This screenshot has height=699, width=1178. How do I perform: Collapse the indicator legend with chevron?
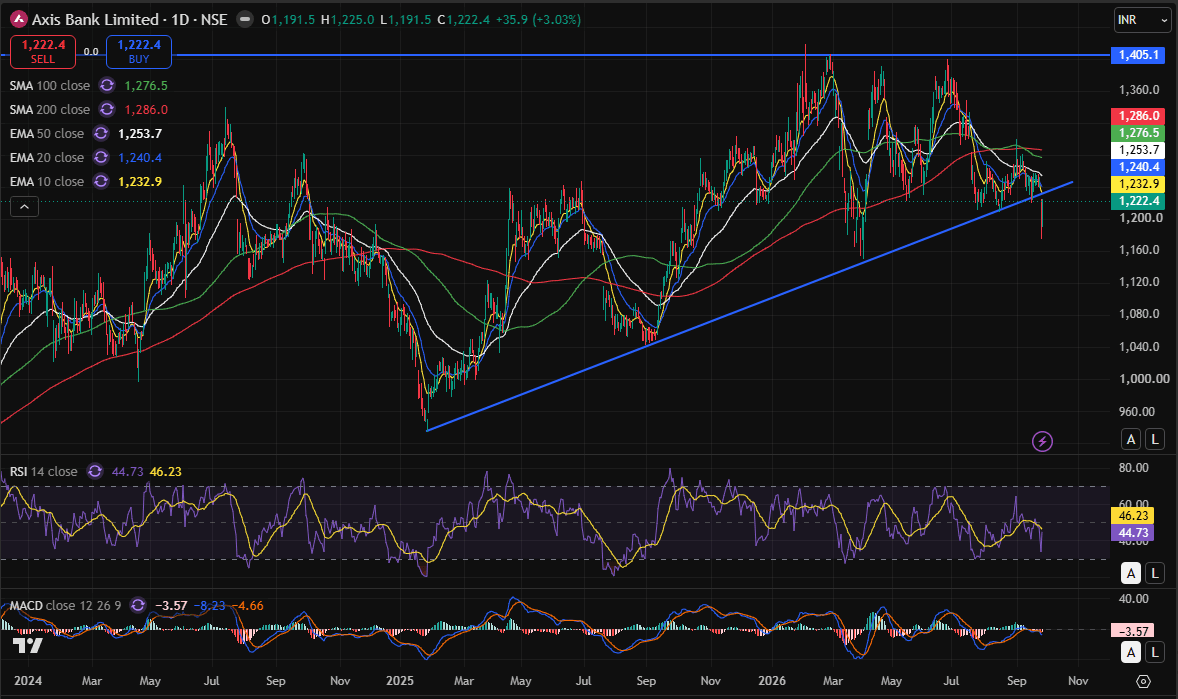click(24, 207)
